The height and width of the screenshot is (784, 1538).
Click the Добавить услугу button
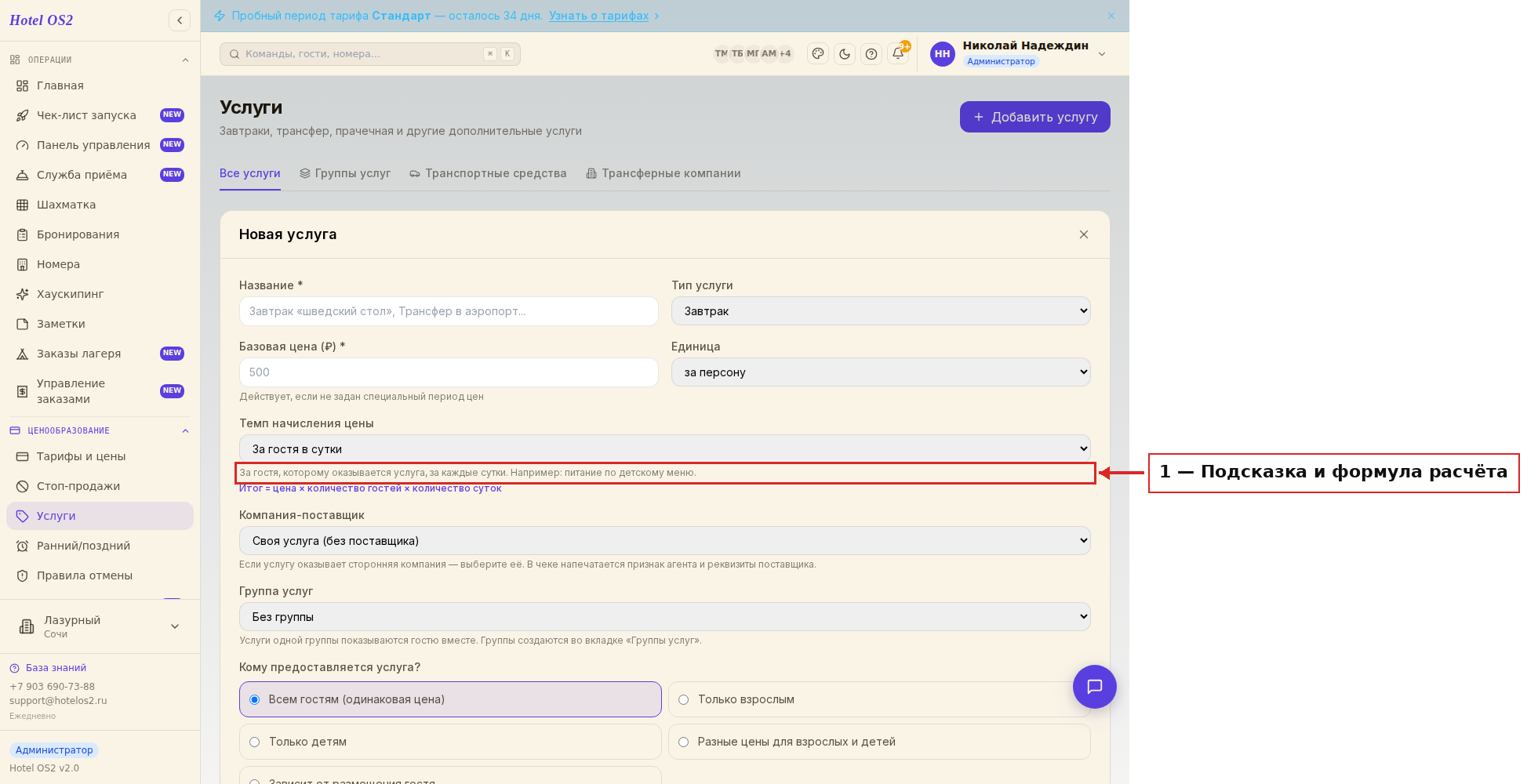click(x=1035, y=117)
